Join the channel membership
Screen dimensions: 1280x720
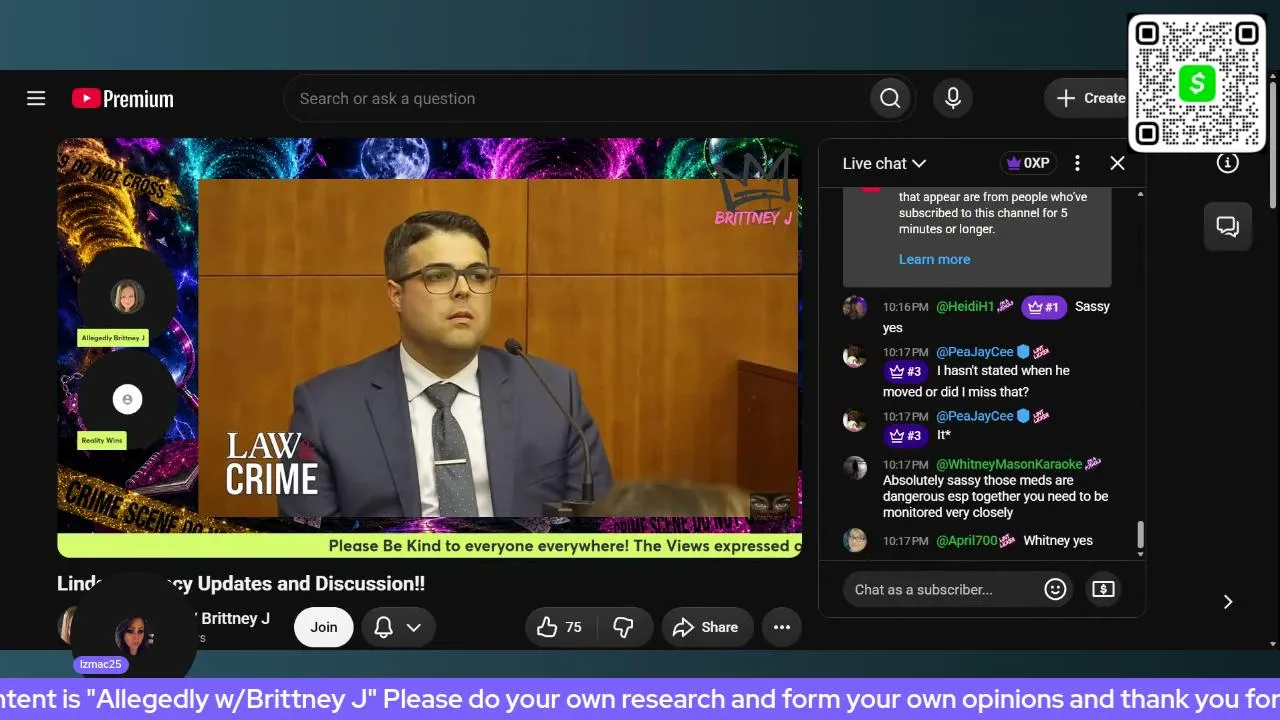click(323, 627)
